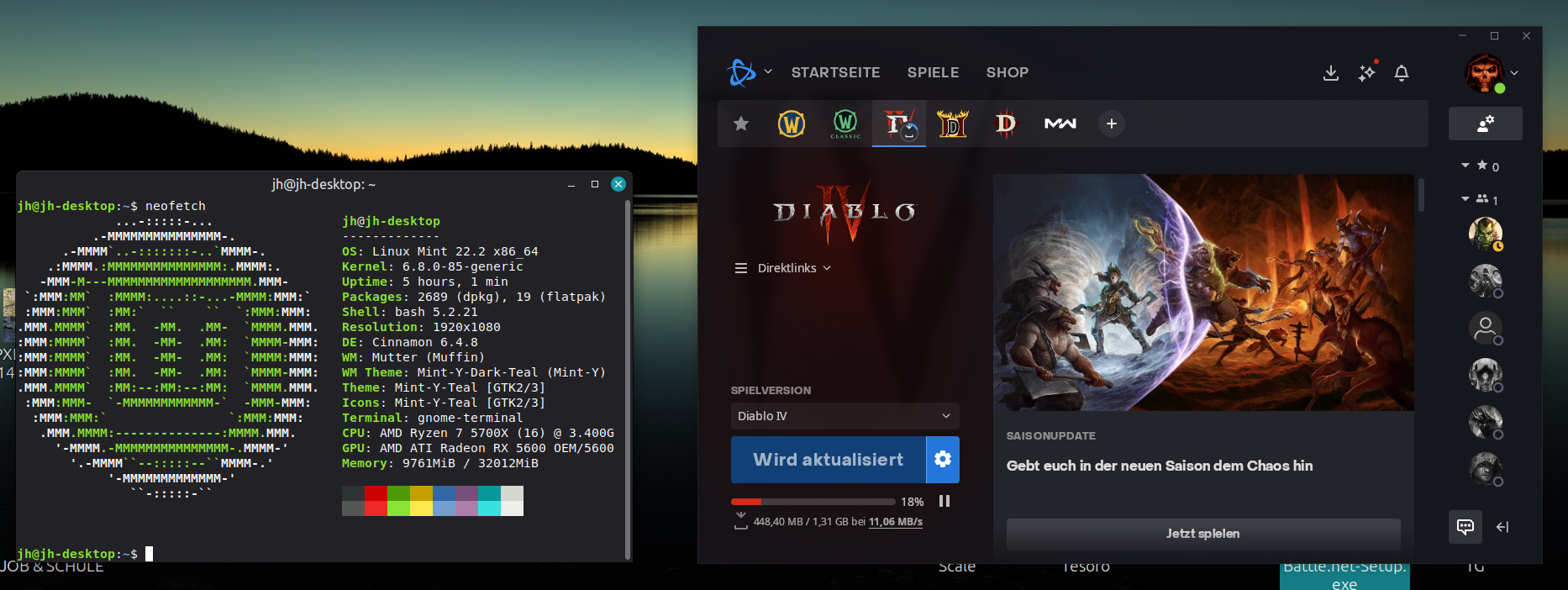Viewport: 1568px width, 590px height.
Task: Expand the profile dropdown arrow next to avatar
Action: click(1514, 73)
